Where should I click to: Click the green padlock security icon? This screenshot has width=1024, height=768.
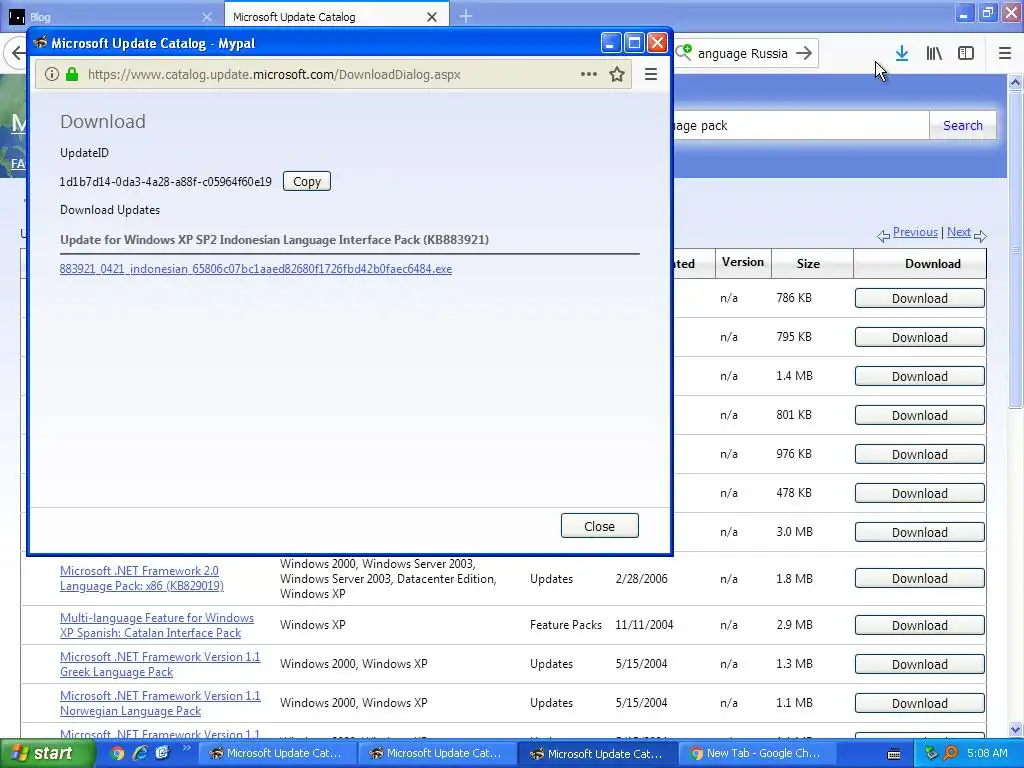pos(72,74)
